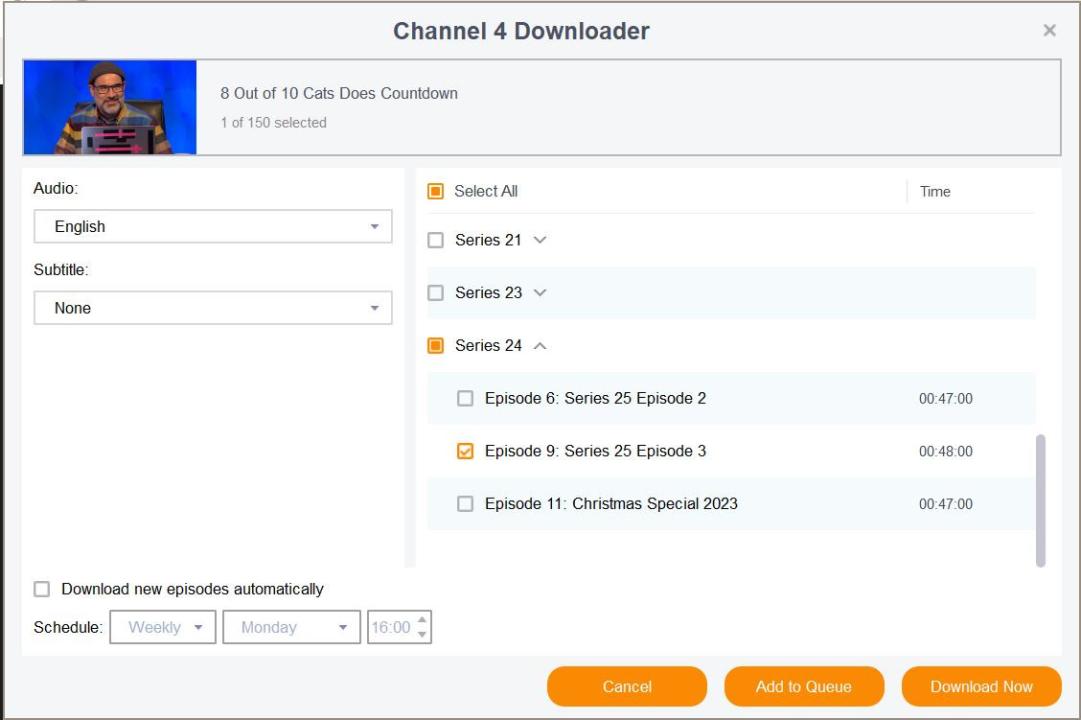This screenshot has width=1081, height=720.
Task: Click Add to Queue
Action: [x=804, y=687]
